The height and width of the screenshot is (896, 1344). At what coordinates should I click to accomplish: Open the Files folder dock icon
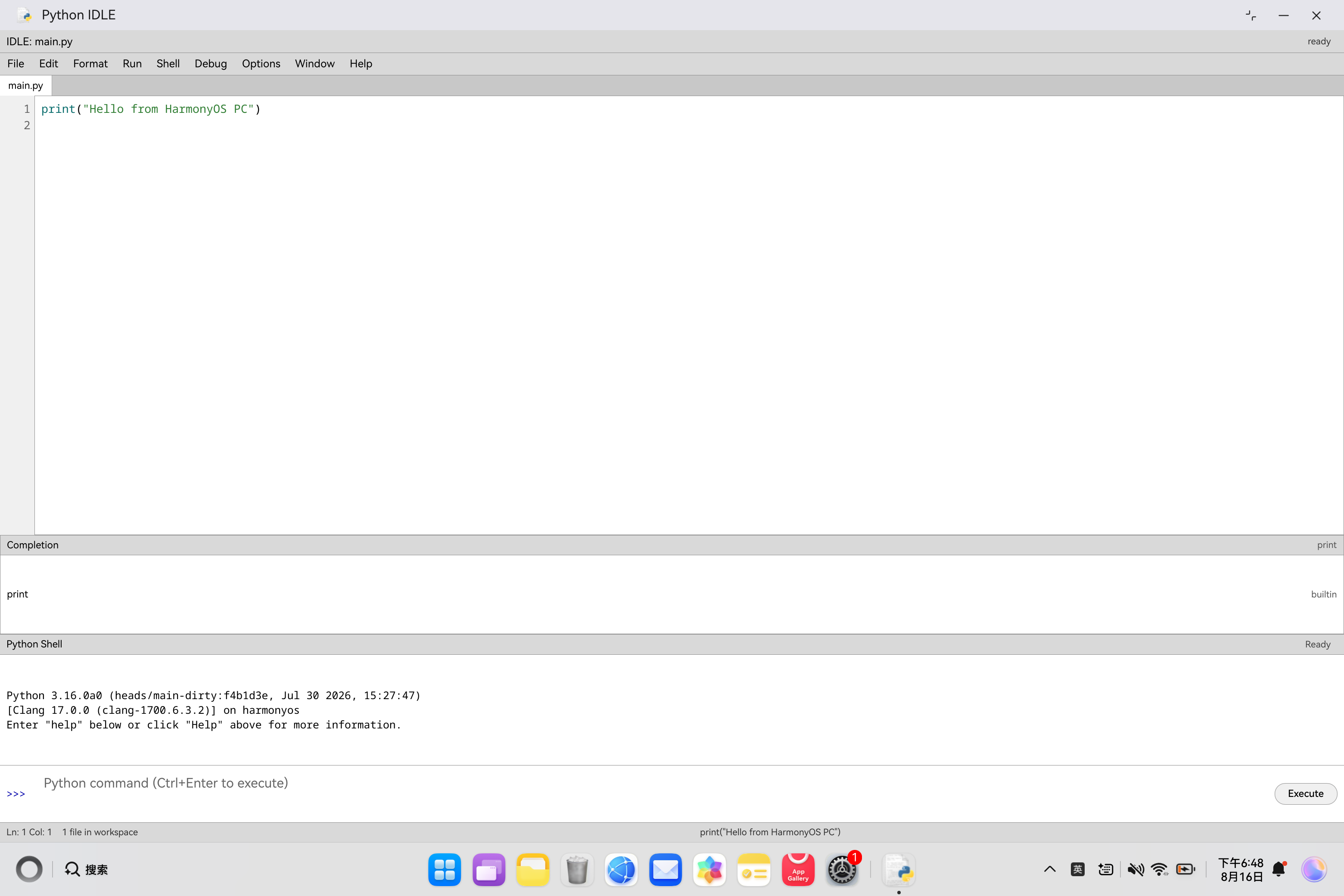(532, 870)
